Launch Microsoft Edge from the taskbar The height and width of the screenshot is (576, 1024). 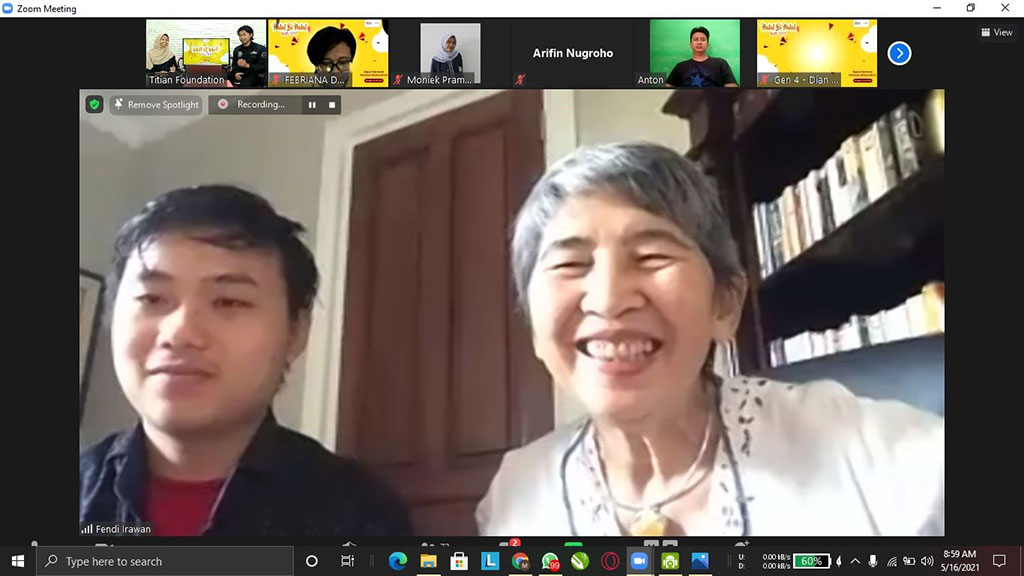tap(398, 561)
